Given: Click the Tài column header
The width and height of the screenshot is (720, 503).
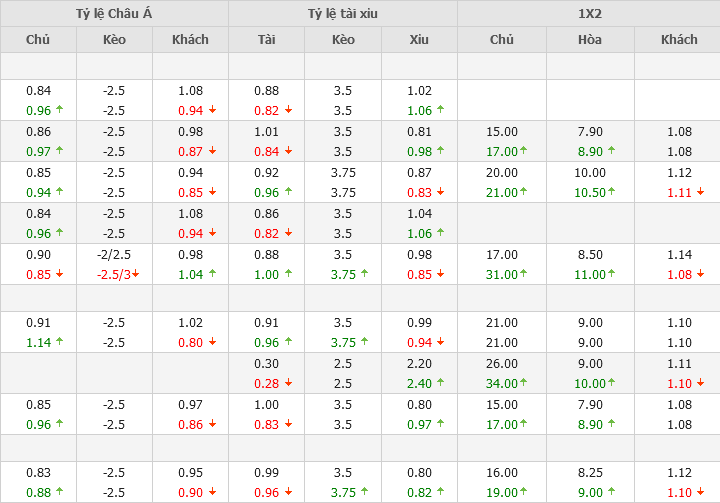Looking at the screenshot, I should click(266, 40).
